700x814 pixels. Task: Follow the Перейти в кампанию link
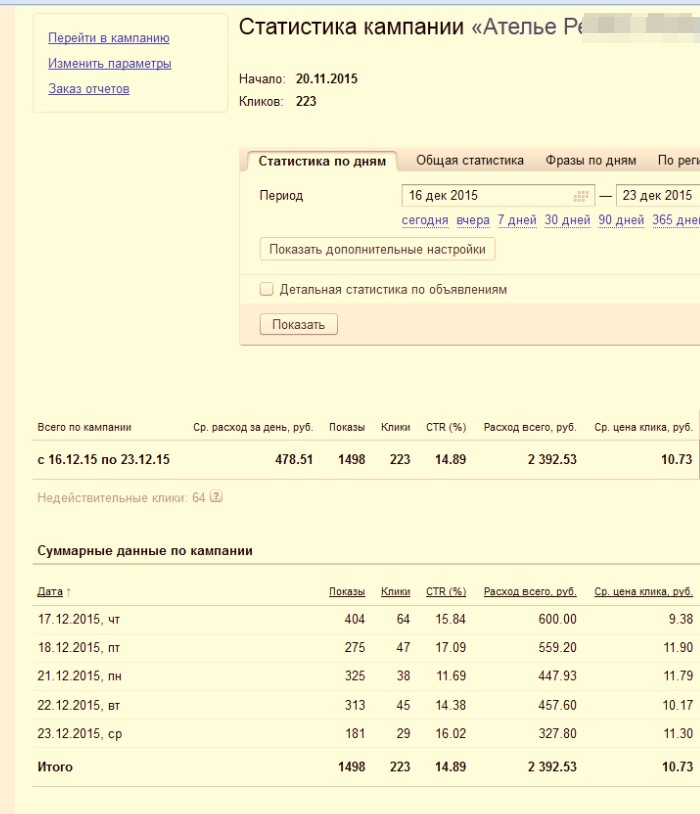coord(109,38)
